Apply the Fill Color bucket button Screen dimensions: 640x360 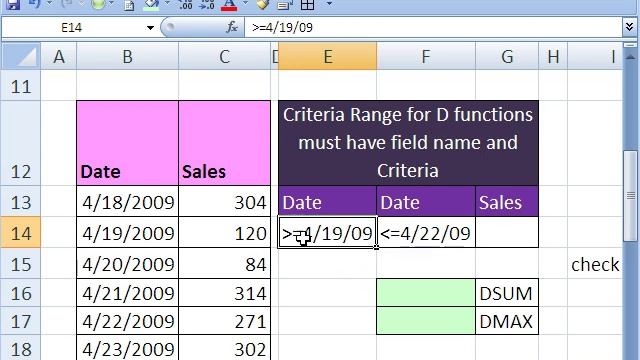click(x=151, y=4)
